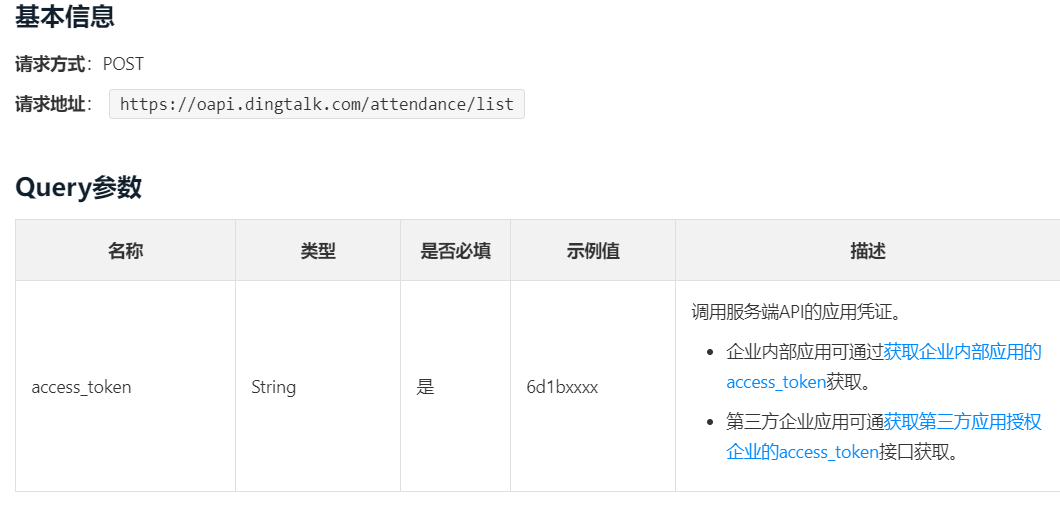Click the 调用服务端API的应用凭证 description text

coord(796,311)
